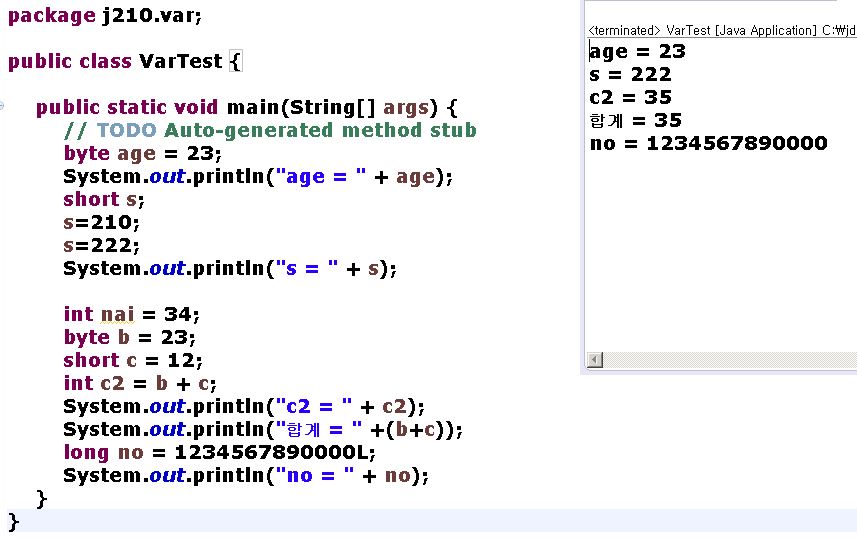Click the final closing brace of the class
The width and height of the screenshot is (857, 541).
coord(14,521)
